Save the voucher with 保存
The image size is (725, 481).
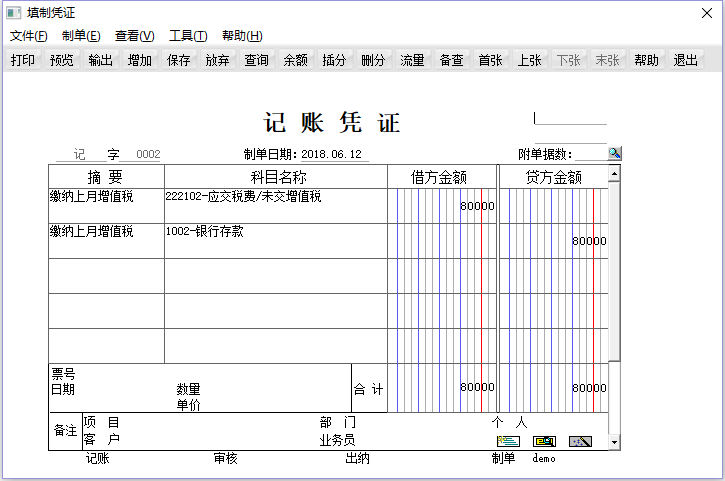178,60
